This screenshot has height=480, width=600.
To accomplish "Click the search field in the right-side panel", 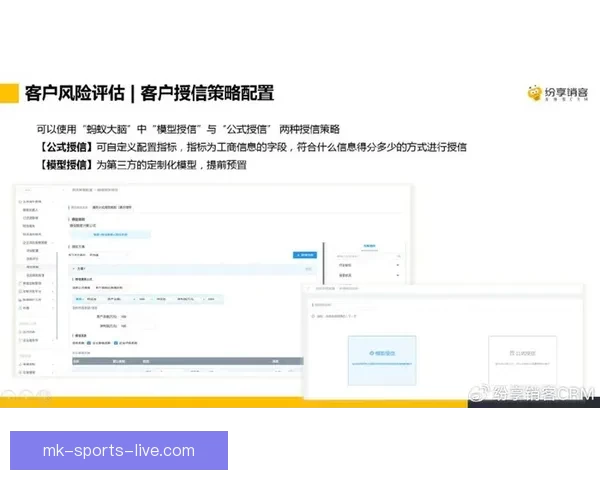I will (369, 256).
